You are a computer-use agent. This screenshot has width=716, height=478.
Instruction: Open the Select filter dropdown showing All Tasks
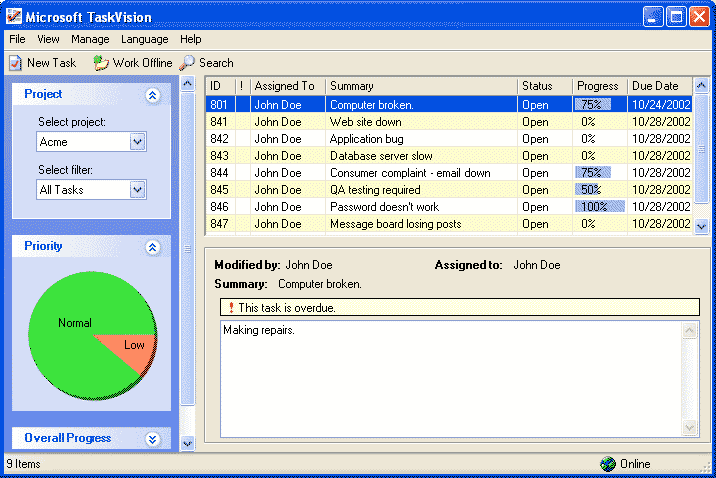137,189
